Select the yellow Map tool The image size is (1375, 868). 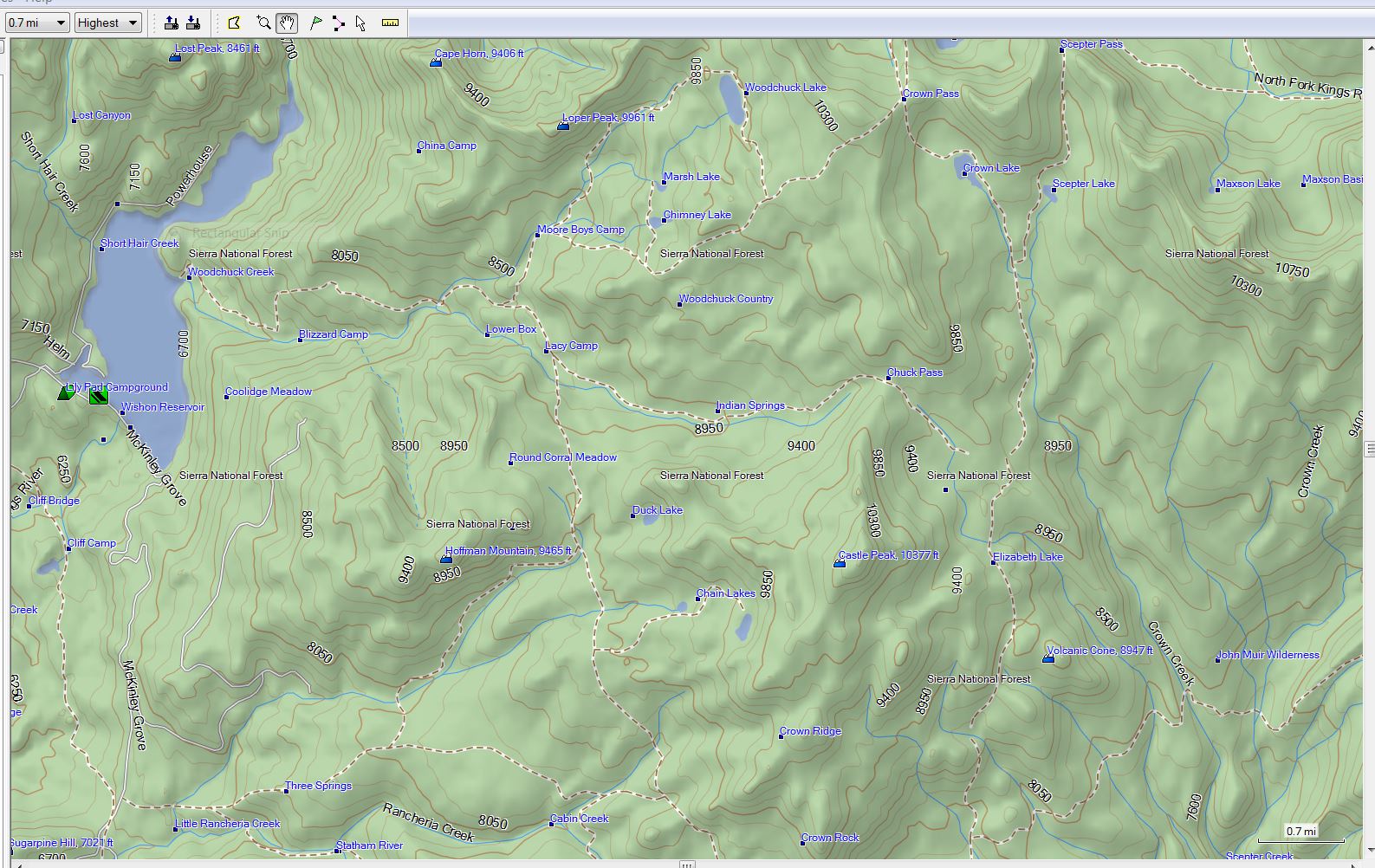[x=234, y=23]
